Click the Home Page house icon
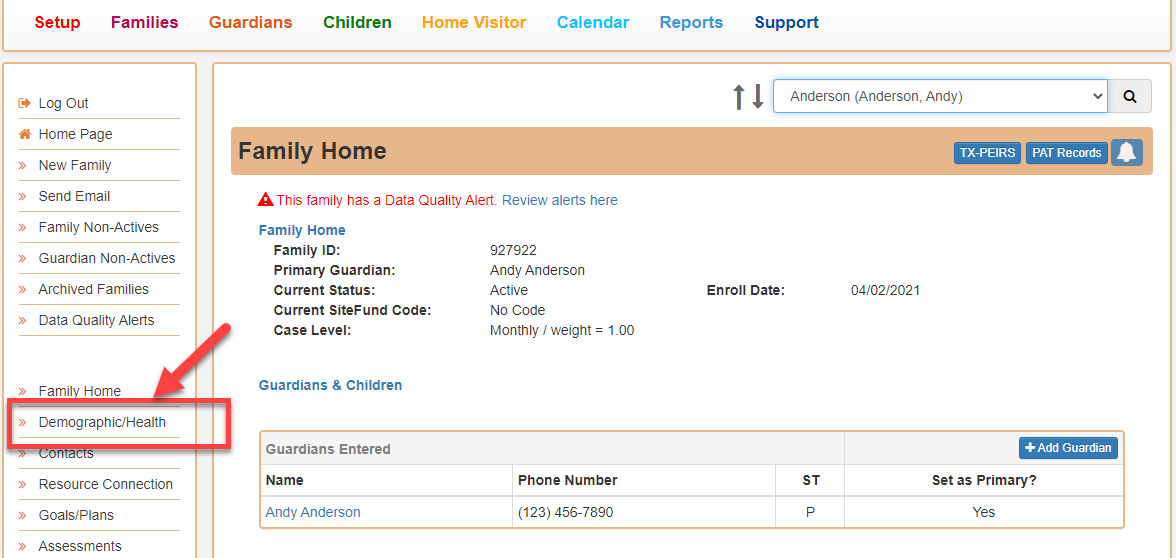The height and width of the screenshot is (558, 1176). [25, 134]
